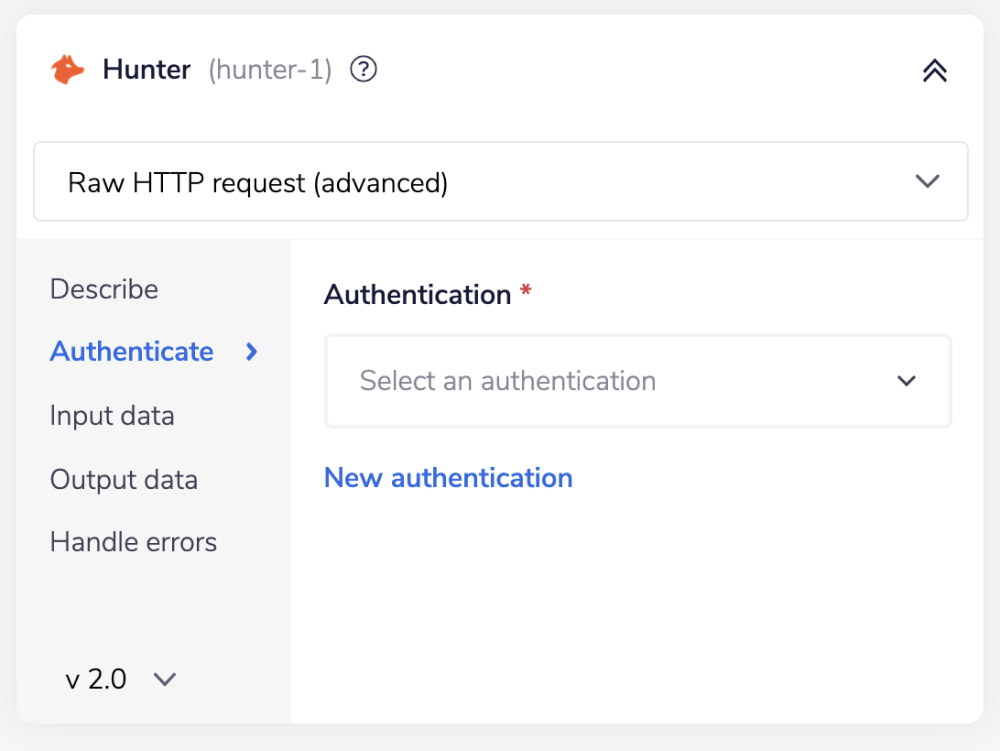Open the Input data section
Viewport: 1000px width, 751px height.
(x=112, y=415)
